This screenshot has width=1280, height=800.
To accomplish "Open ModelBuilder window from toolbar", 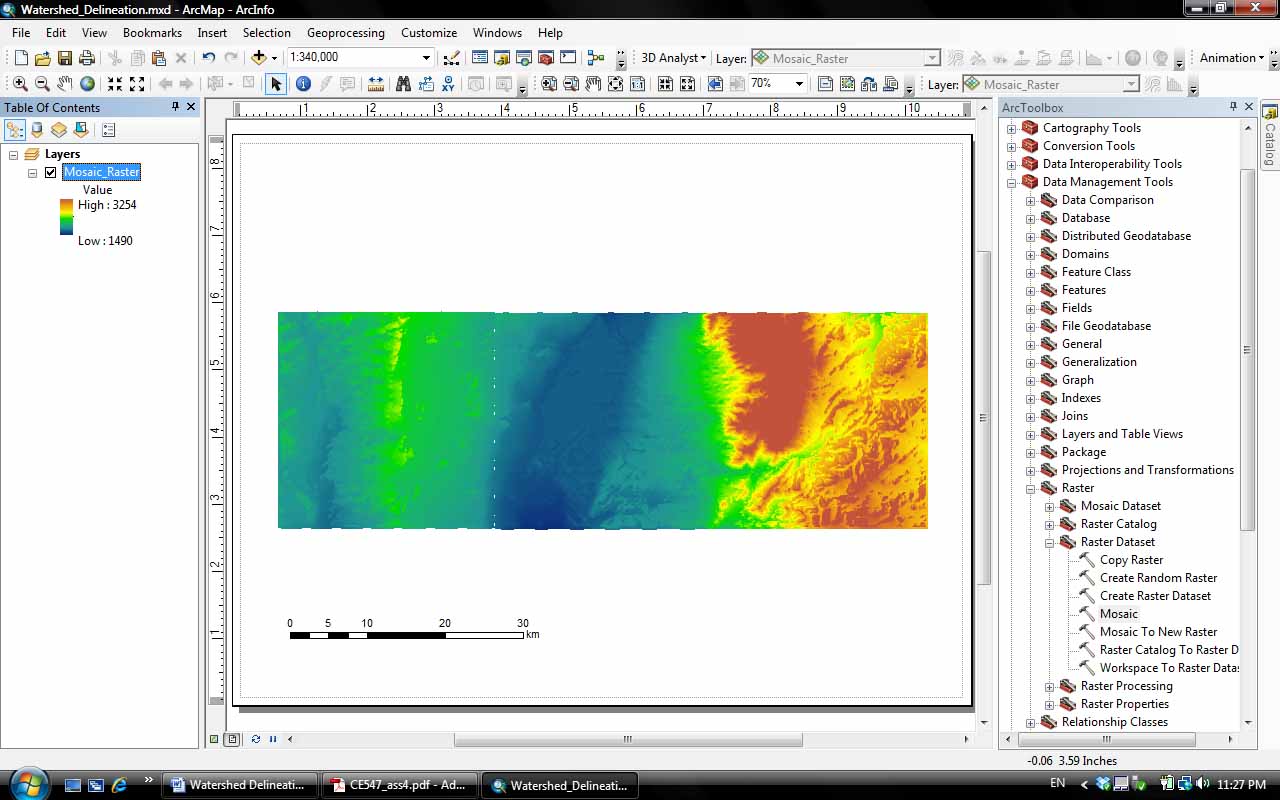I will click(596, 58).
